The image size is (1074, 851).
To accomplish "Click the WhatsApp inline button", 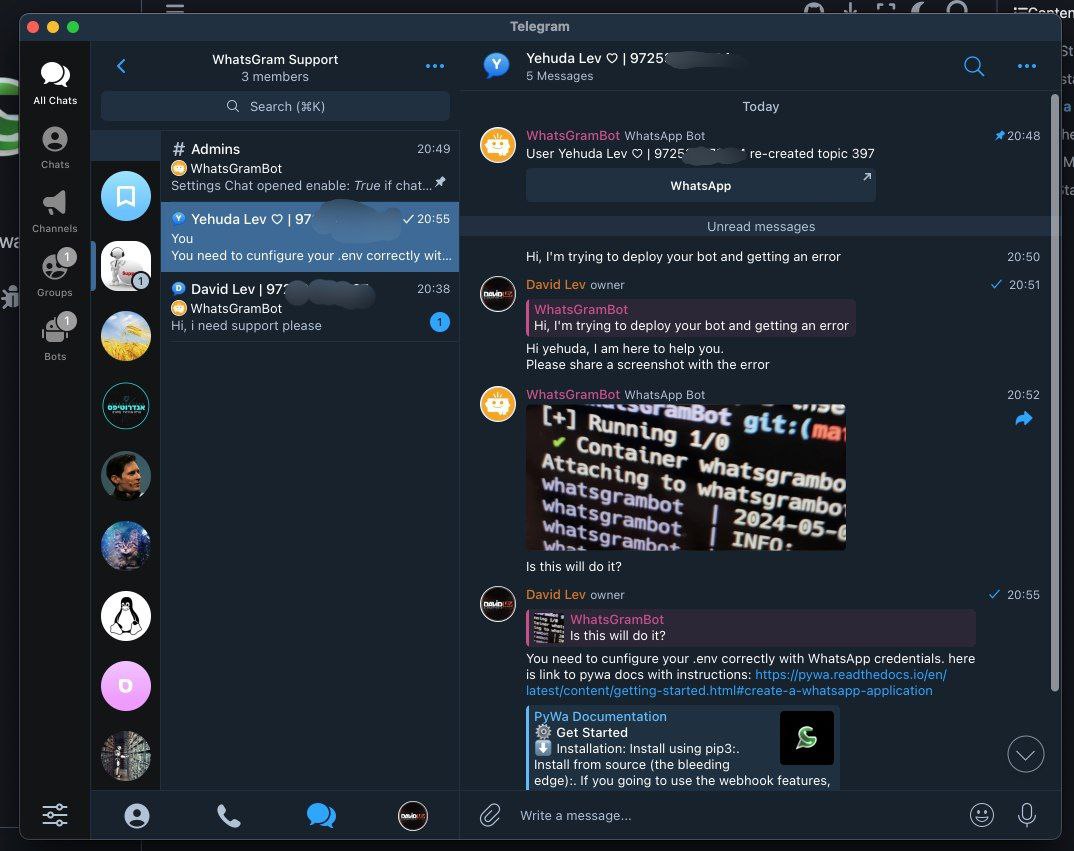I will pos(701,186).
